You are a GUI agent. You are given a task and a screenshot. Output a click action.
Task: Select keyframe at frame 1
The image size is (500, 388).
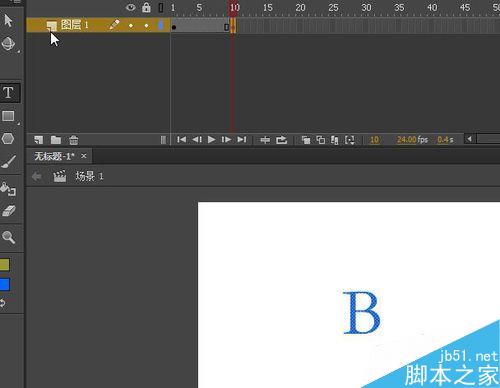pyautogui.click(x=174, y=26)
